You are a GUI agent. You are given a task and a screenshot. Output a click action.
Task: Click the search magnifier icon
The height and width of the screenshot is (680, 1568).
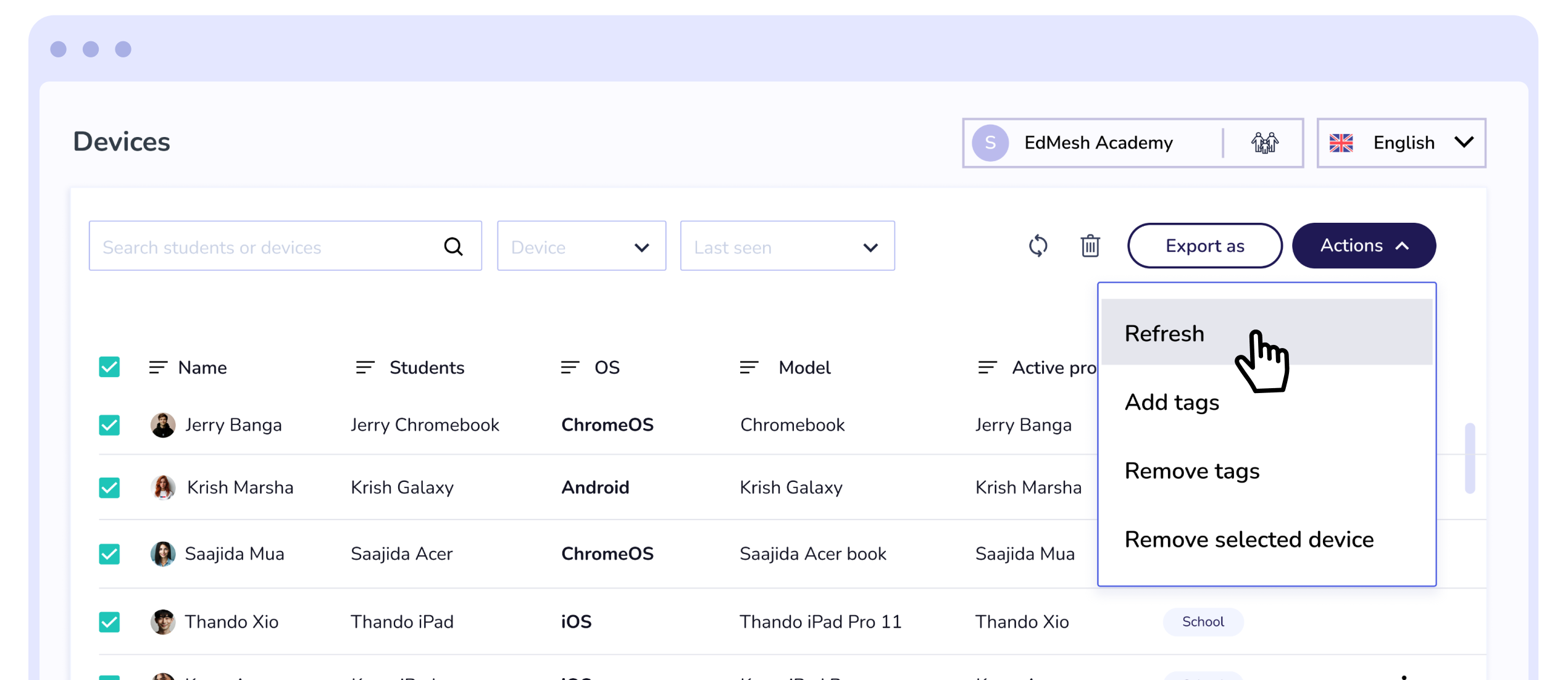tap(453, 247)
